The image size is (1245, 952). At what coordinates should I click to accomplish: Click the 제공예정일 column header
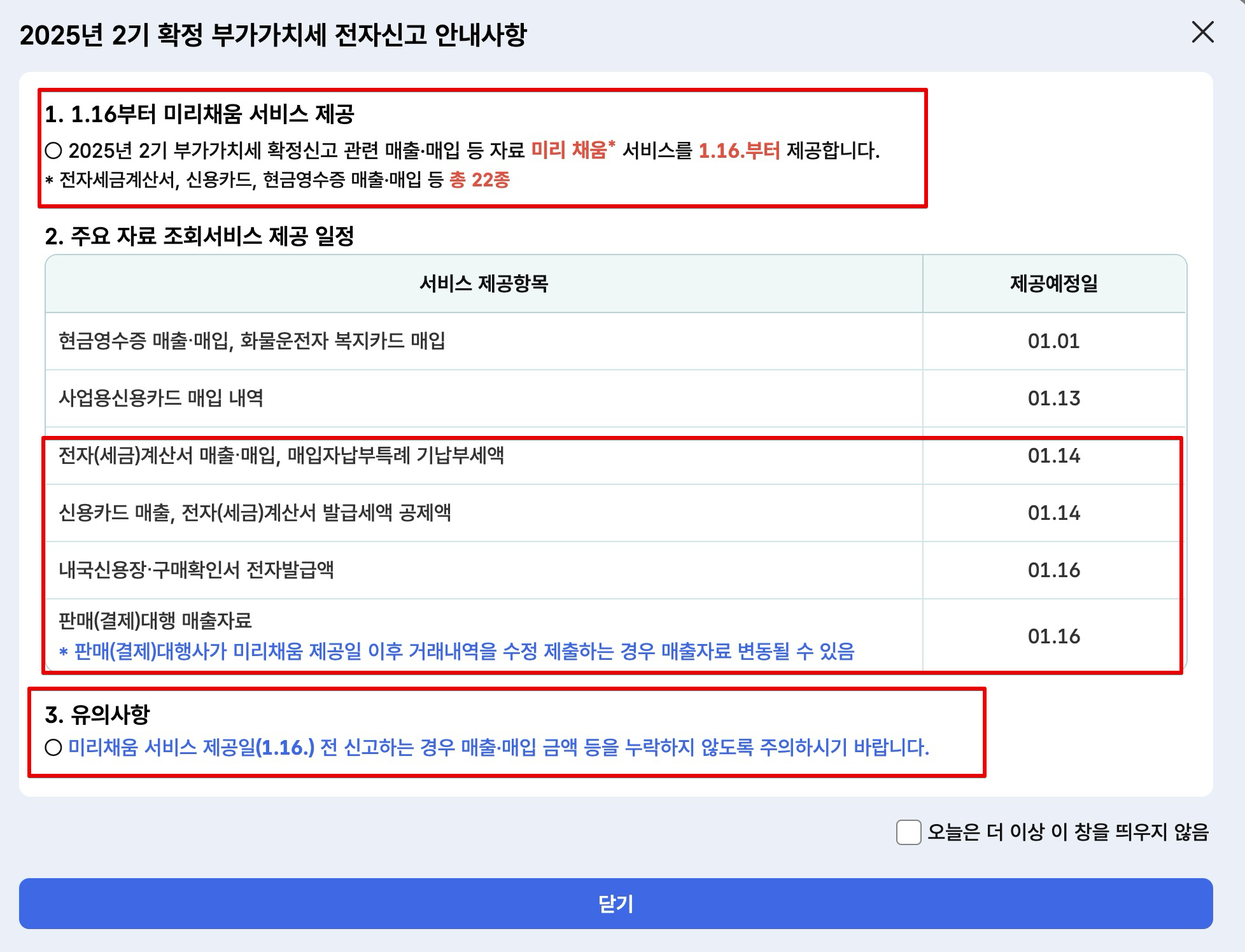(1053, 283)
